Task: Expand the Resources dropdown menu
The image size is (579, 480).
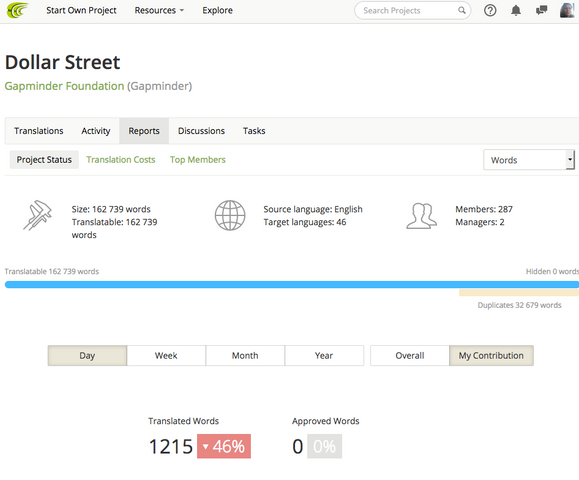Action: click(x=159, y=10)
